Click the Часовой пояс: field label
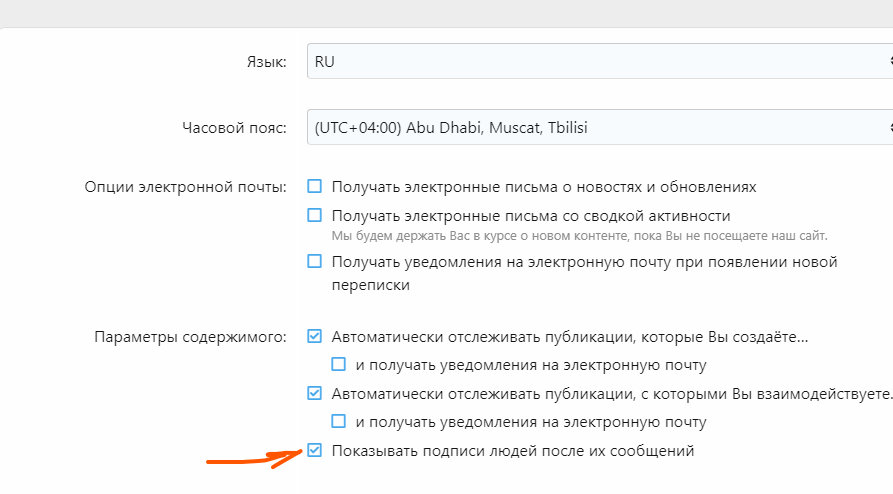 (x=234, y=128)
